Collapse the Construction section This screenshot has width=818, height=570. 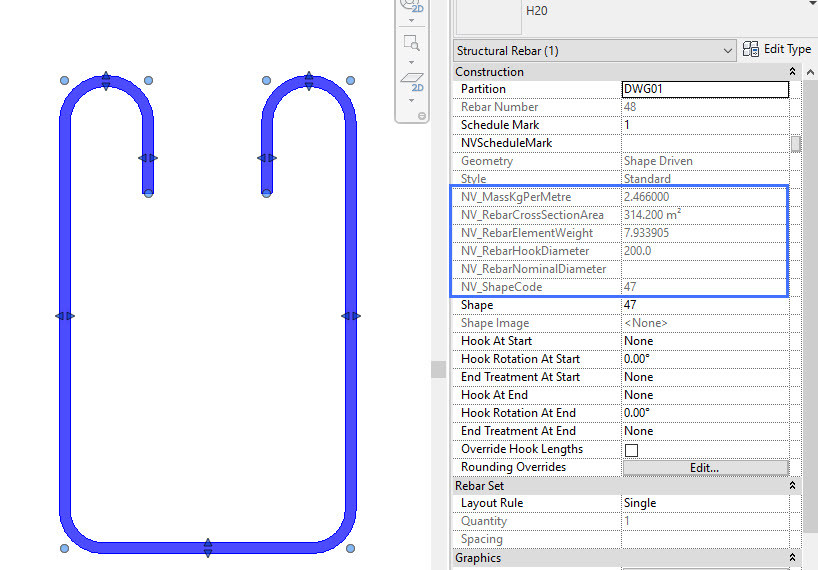[792, 71]
